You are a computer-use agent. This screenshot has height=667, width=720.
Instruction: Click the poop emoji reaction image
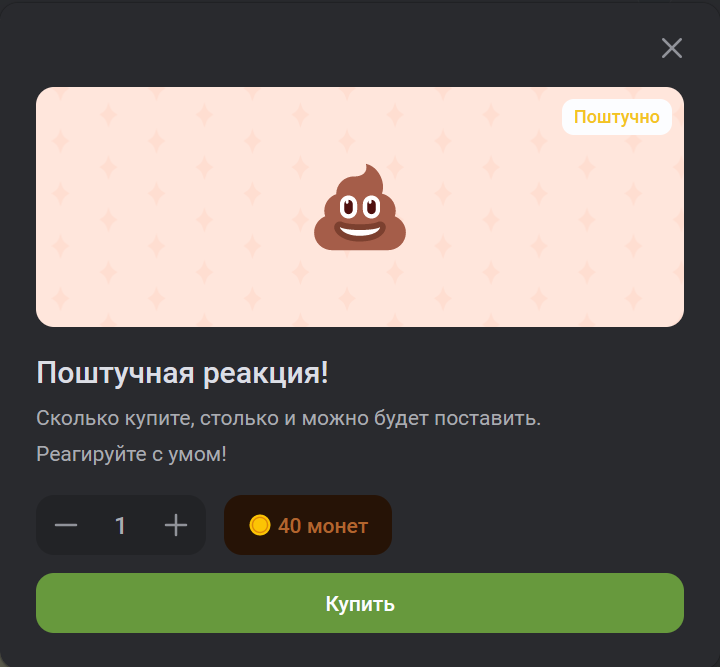point(360,207)
